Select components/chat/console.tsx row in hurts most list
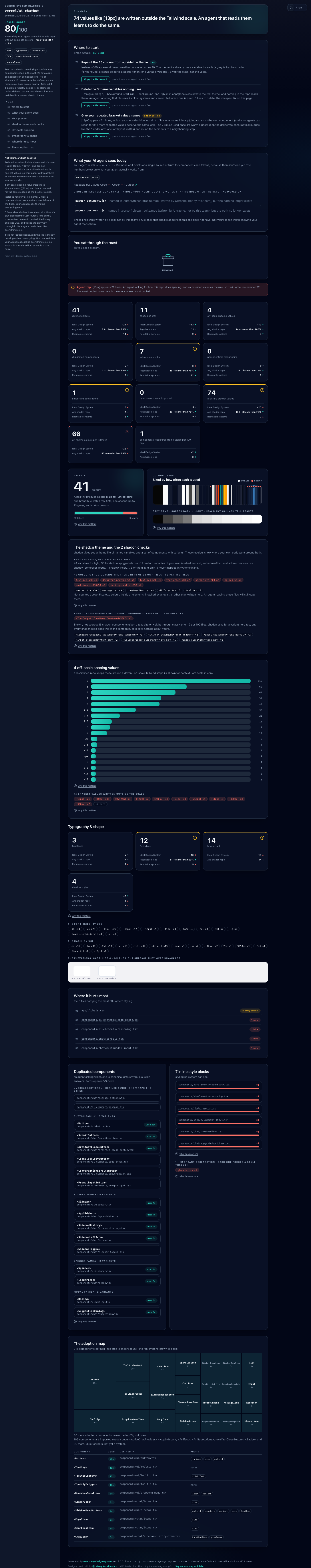311x1568 pixels. (168, 1039)
